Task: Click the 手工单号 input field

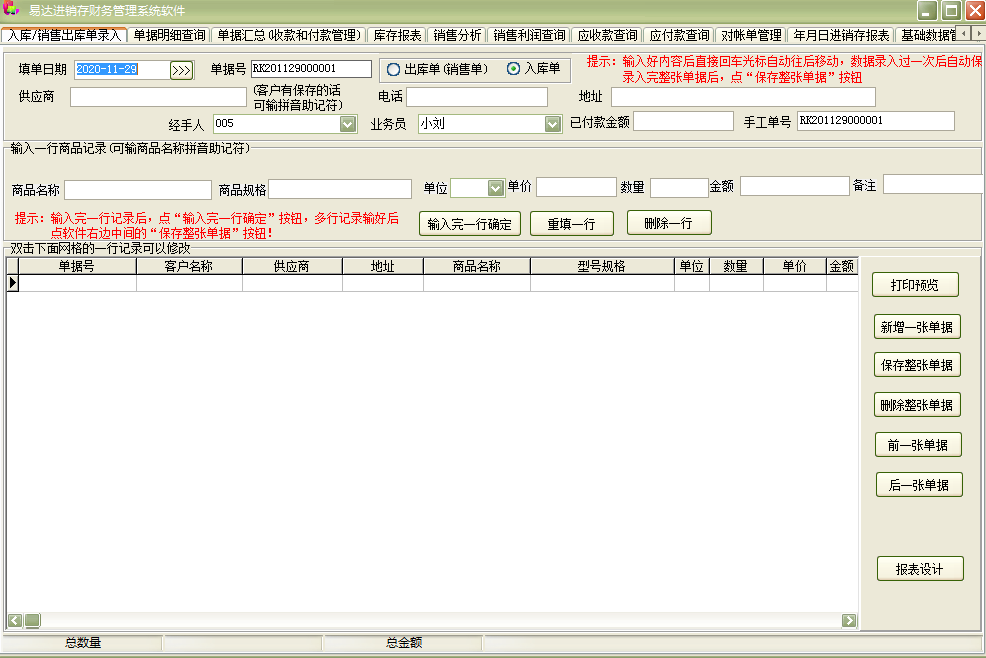Action: pyautogui.click(x=875, y=121)
